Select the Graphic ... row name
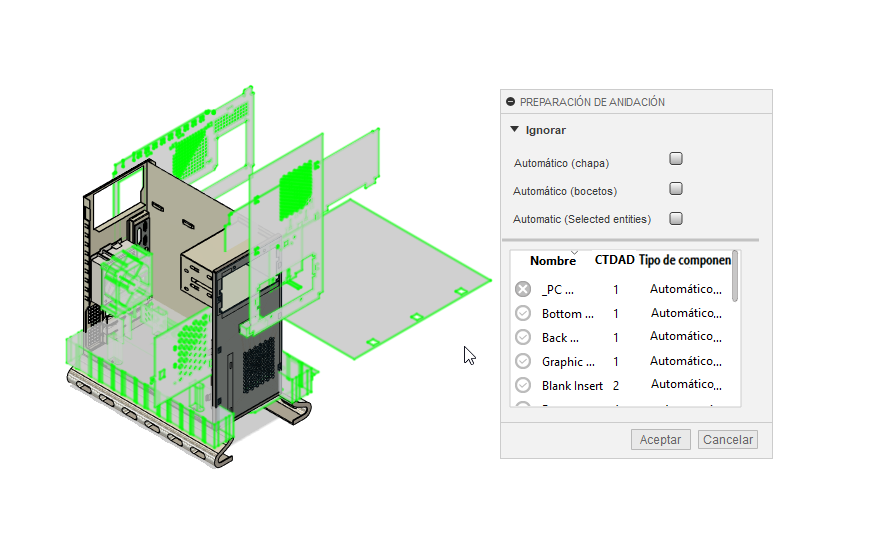877x538 pixels. point(568,362)
